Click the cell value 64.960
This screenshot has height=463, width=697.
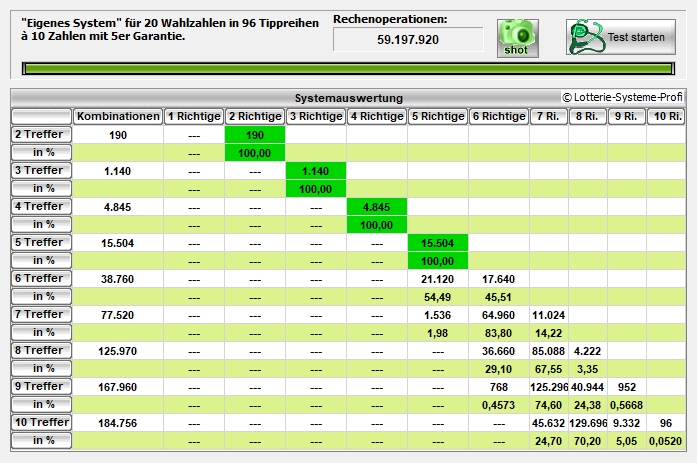(498, 315)
